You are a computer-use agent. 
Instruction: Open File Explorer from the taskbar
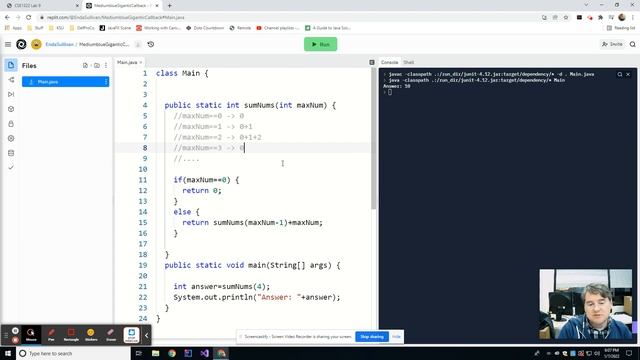156,353
